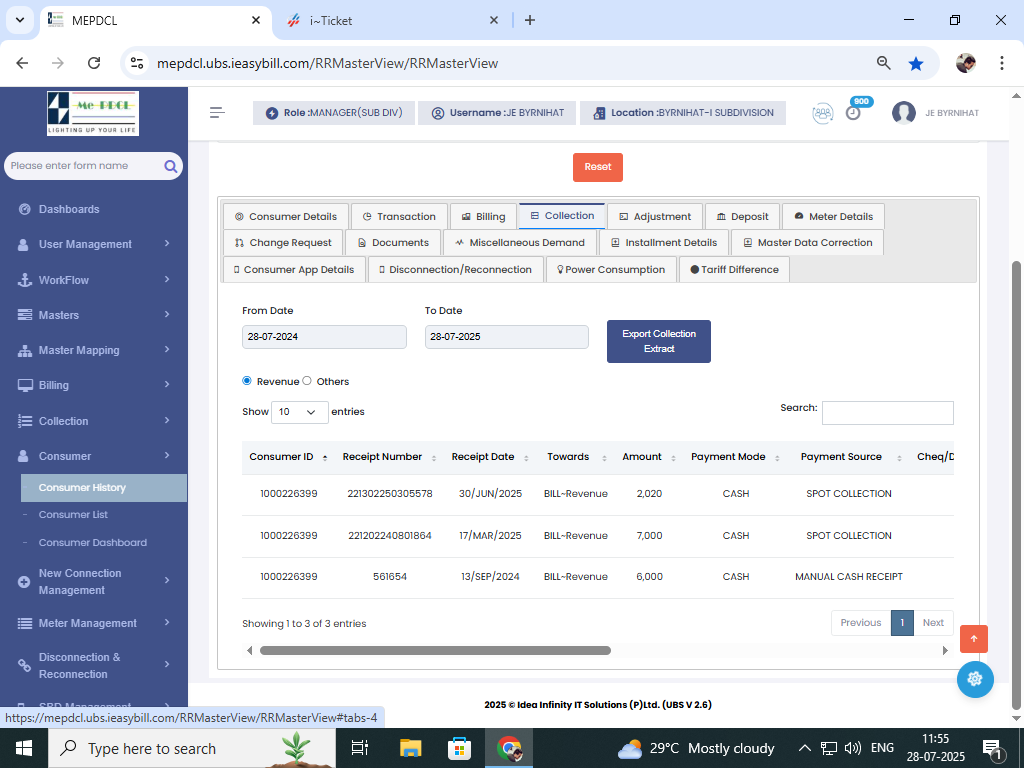Switch to the Billing tab
Image resolution: width=1024 pixels, height=768 pixels.
coord(483,216)
